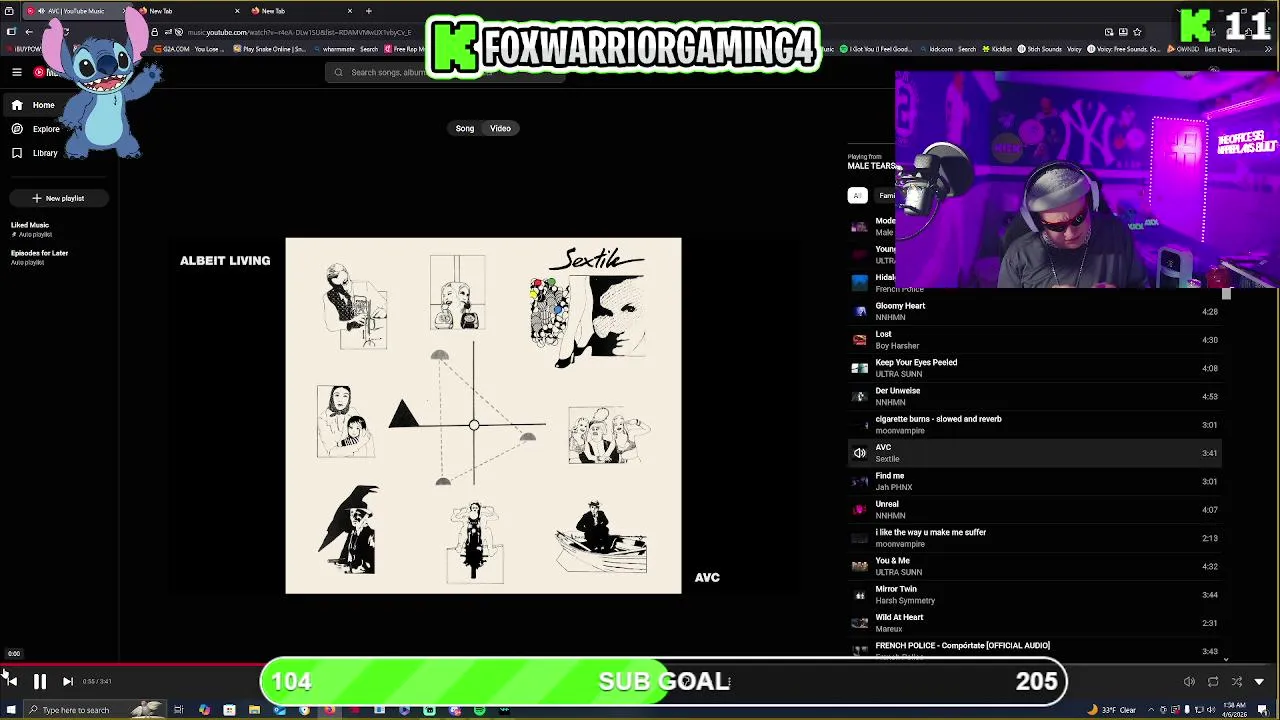Create a New playlist
The width and height of the screenshot is (1280, 720).
point(58,198)
